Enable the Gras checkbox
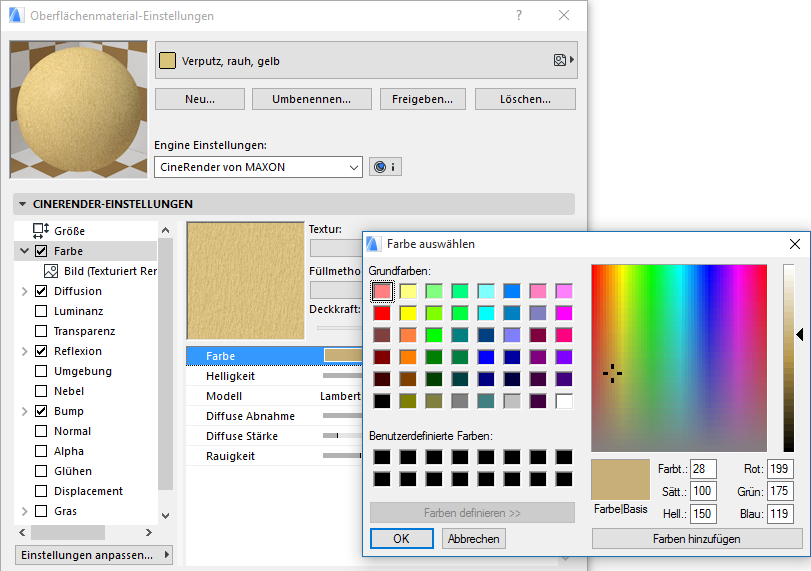Viewport: 811px width, 571px height. click(41, 511)
